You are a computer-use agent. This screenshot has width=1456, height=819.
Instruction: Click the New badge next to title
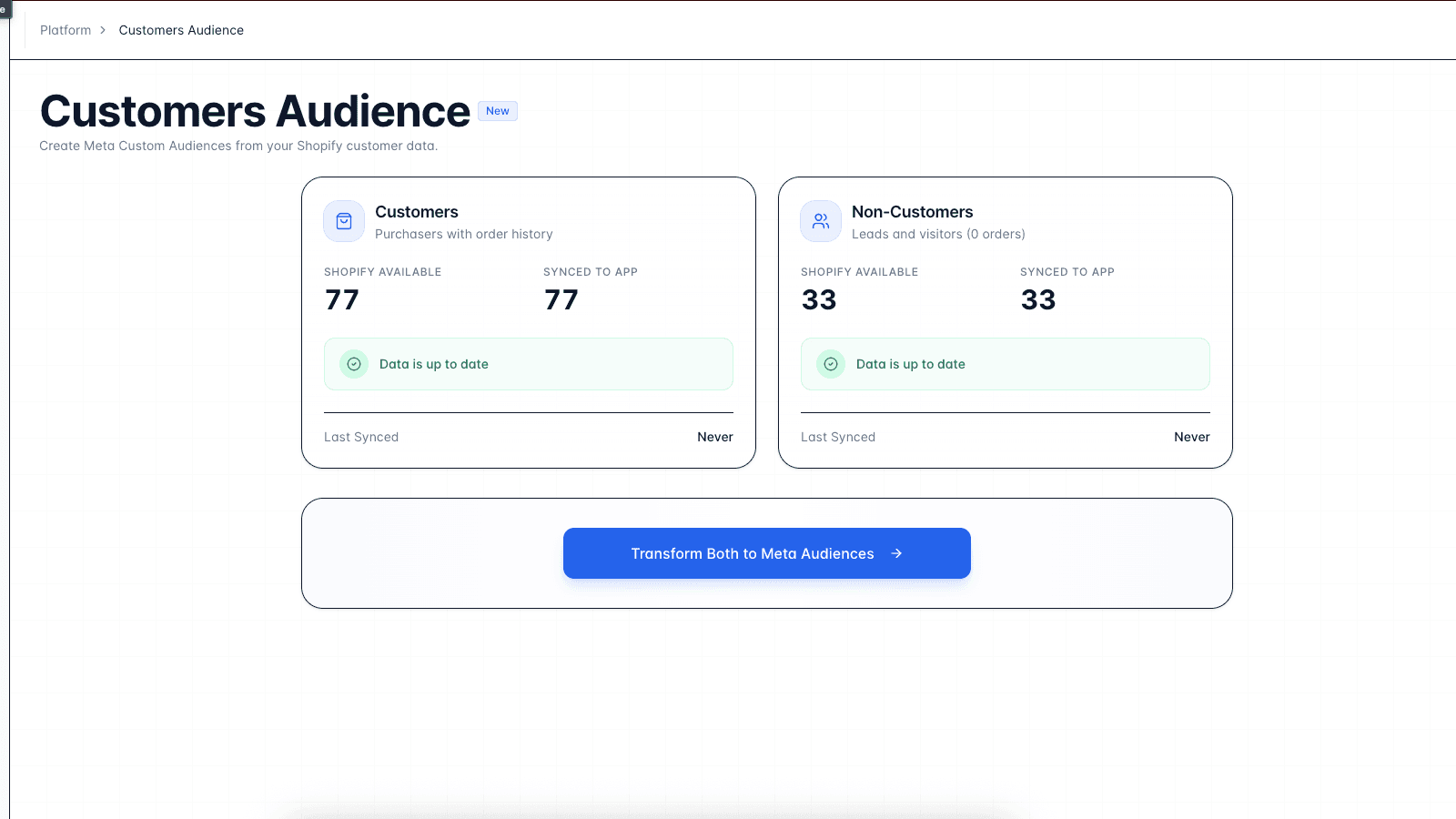click(498, 111)
